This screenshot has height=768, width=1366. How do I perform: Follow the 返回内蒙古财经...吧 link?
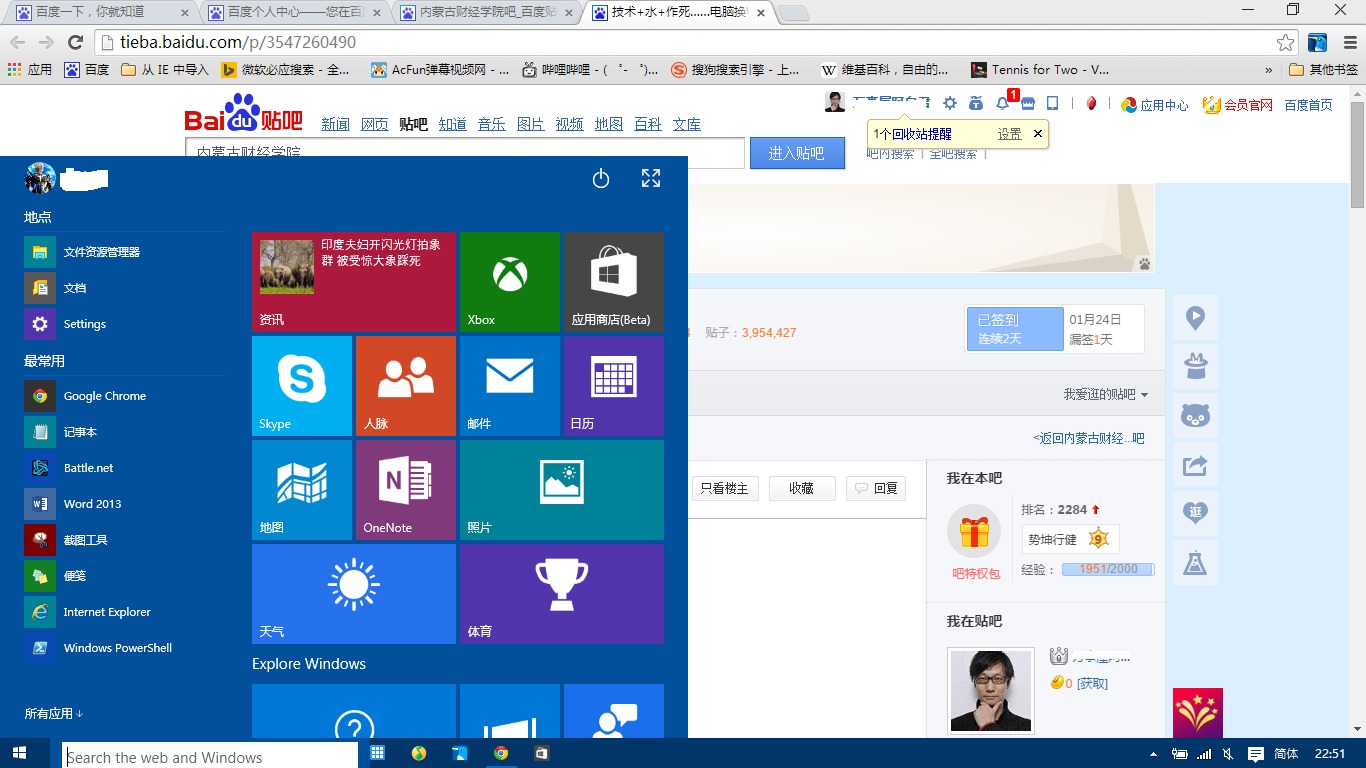[1089, 438]
